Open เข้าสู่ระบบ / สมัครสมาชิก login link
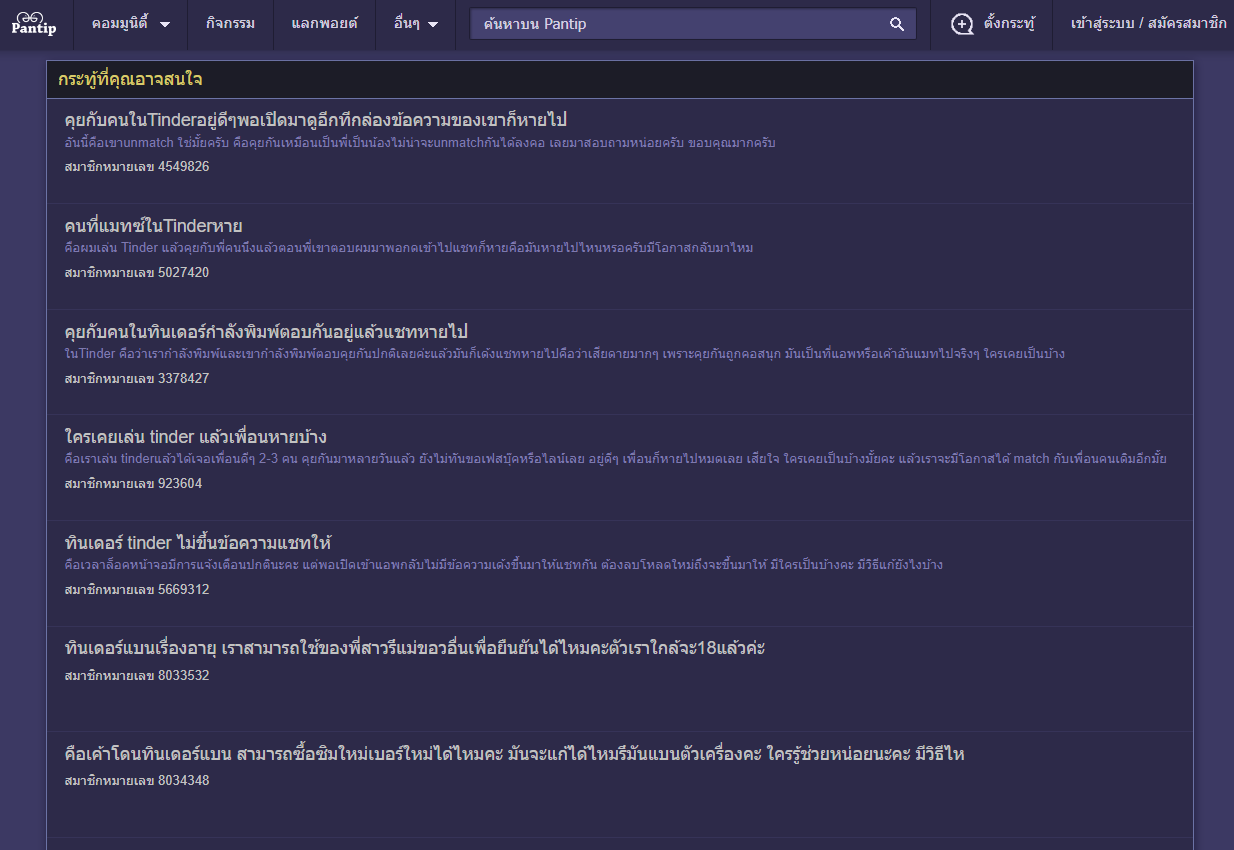Screen dimensions: 1234x850 click(1148, 24)
